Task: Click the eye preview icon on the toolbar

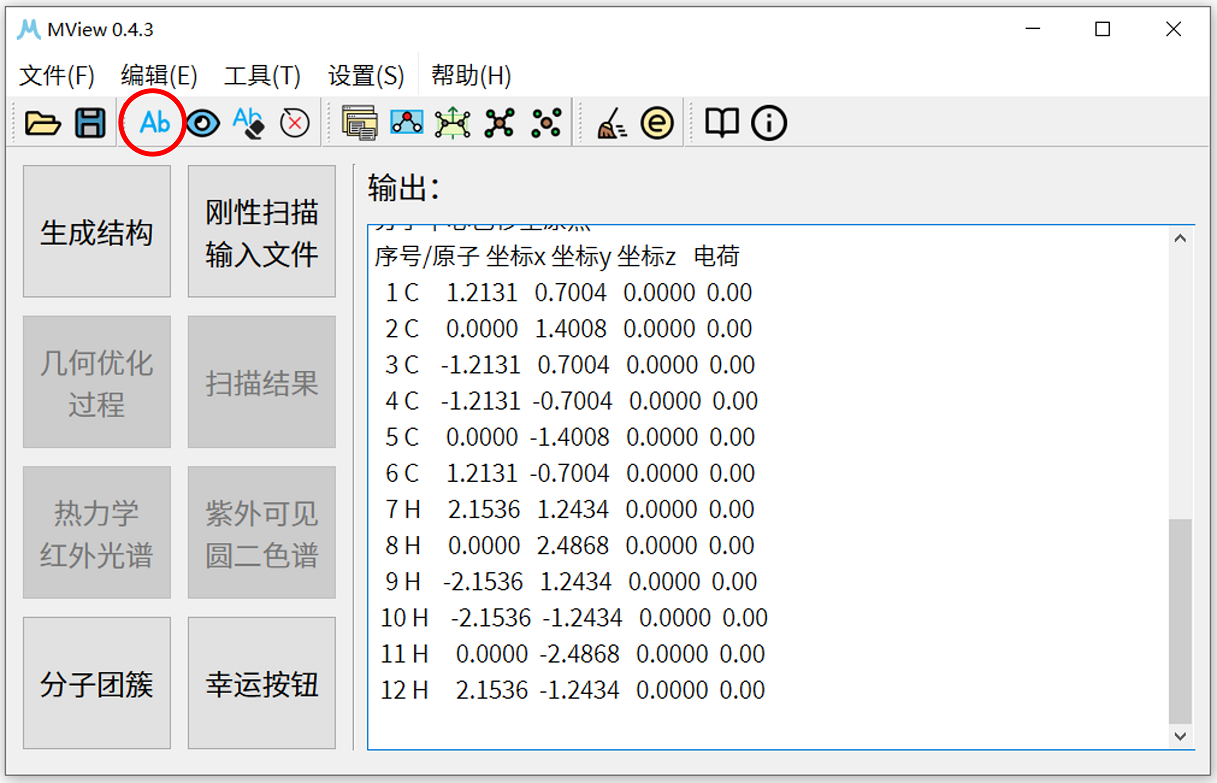Action: coord(203,122)
